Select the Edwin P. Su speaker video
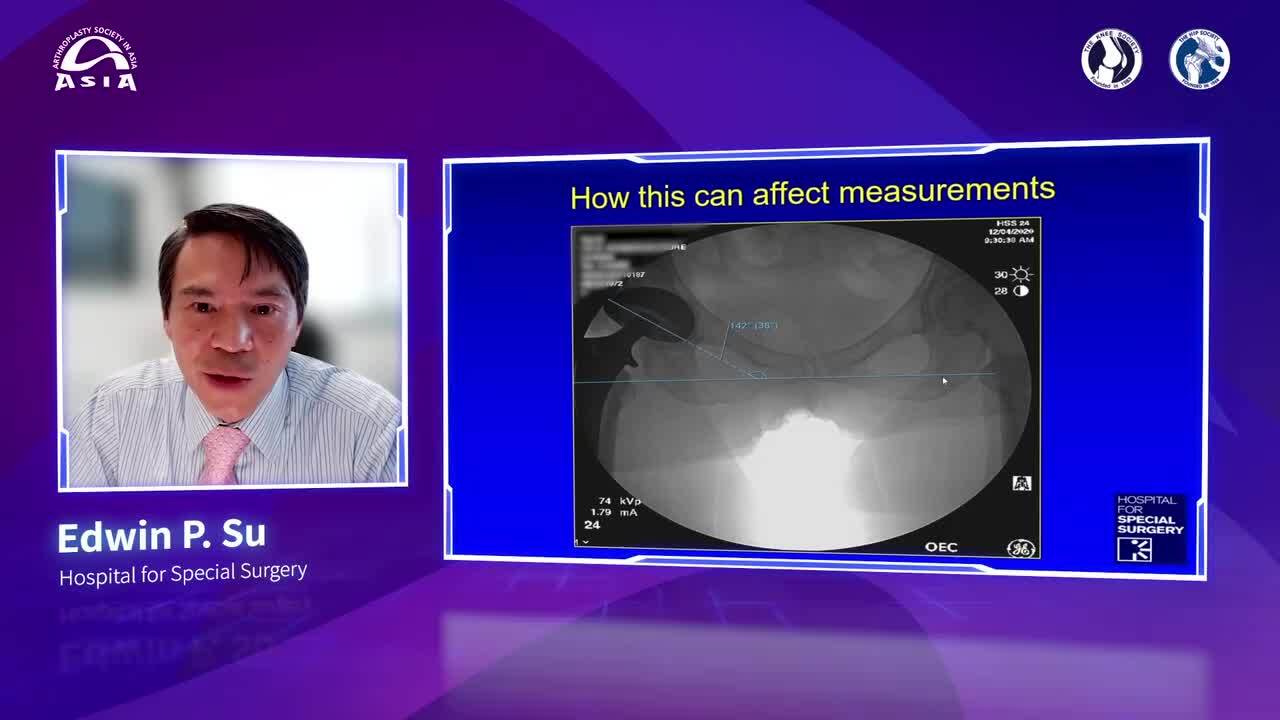1280x720 pixels. (232, 320)
